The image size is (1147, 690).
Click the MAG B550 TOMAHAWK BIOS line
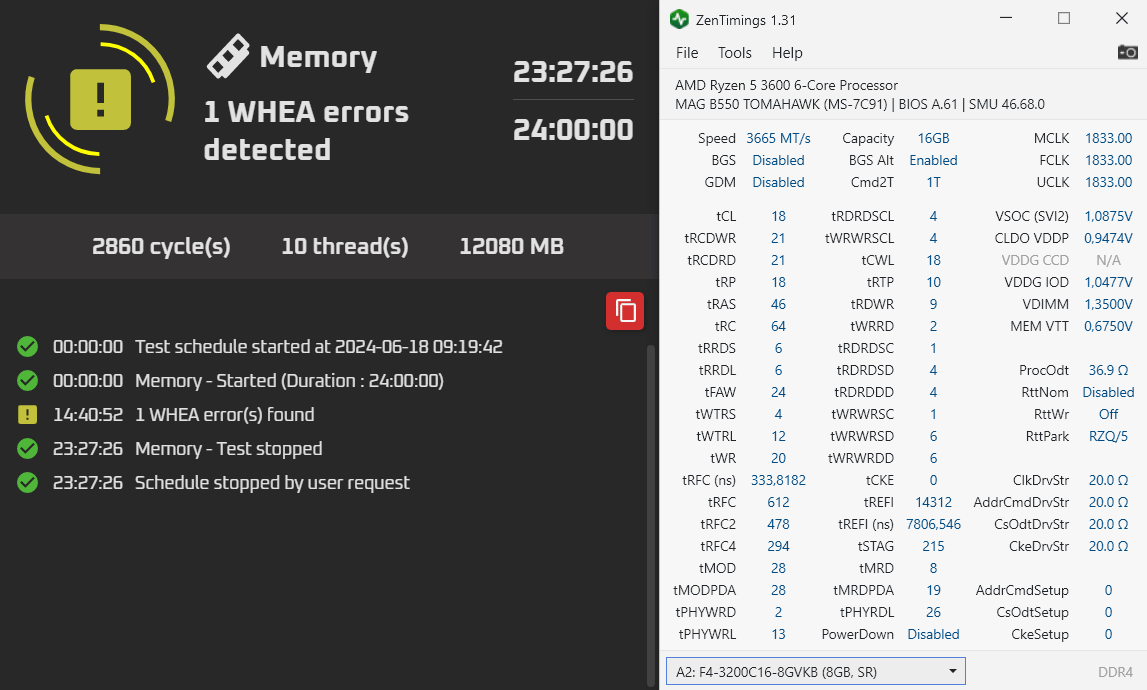(860, 104)
